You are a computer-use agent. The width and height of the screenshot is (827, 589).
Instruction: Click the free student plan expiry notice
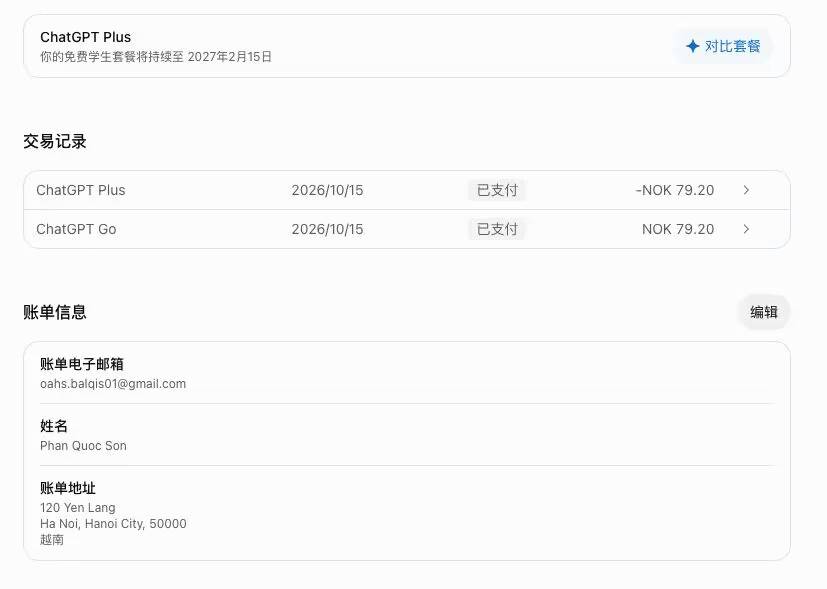(156, 56)
